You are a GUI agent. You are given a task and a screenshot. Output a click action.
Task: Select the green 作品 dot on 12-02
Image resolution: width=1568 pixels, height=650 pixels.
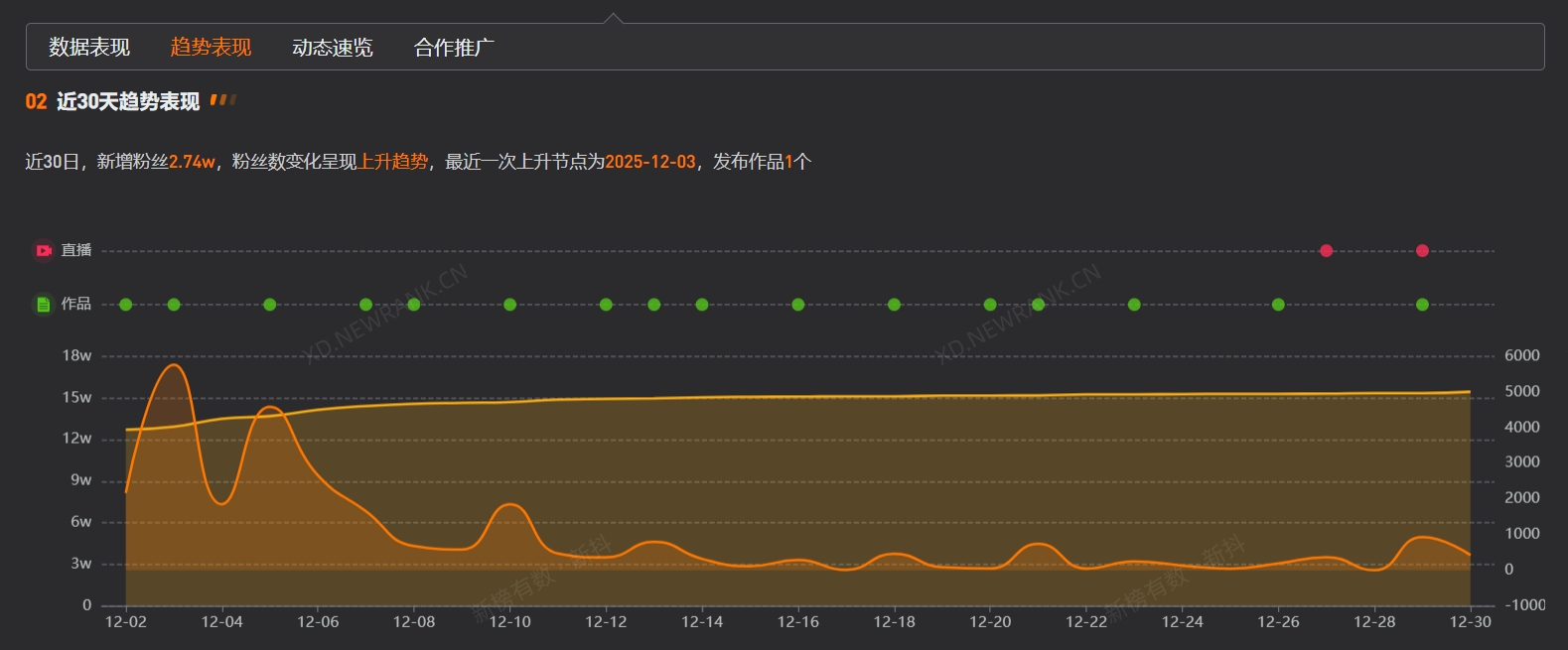[126, 305]
